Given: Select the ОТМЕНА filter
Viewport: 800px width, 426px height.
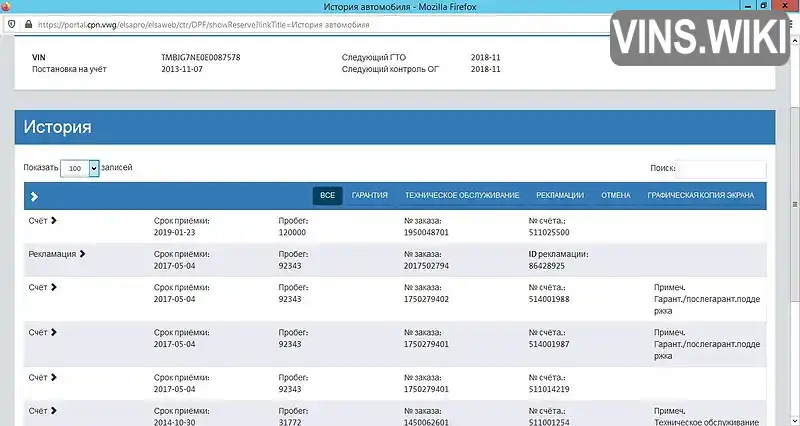Looking at the screenshot, I should pos(616,195).
